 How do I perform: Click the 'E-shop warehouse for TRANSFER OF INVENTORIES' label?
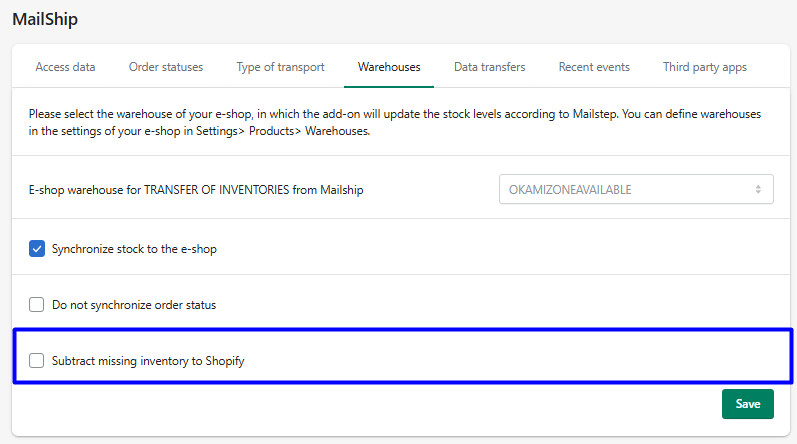point(196,190)
